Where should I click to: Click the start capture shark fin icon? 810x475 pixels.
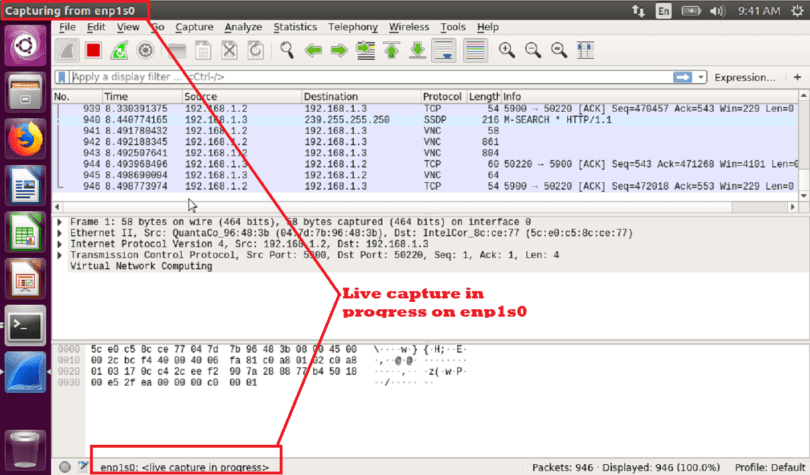[x=67, y=51]
